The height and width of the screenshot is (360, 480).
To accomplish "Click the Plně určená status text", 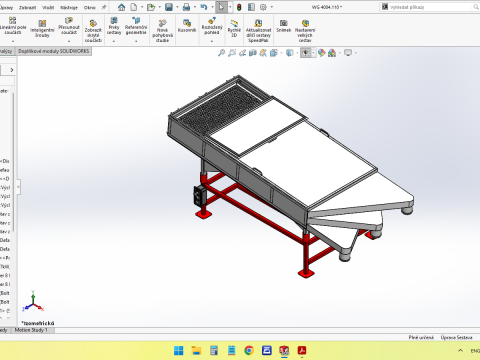I will coord(421,337).
